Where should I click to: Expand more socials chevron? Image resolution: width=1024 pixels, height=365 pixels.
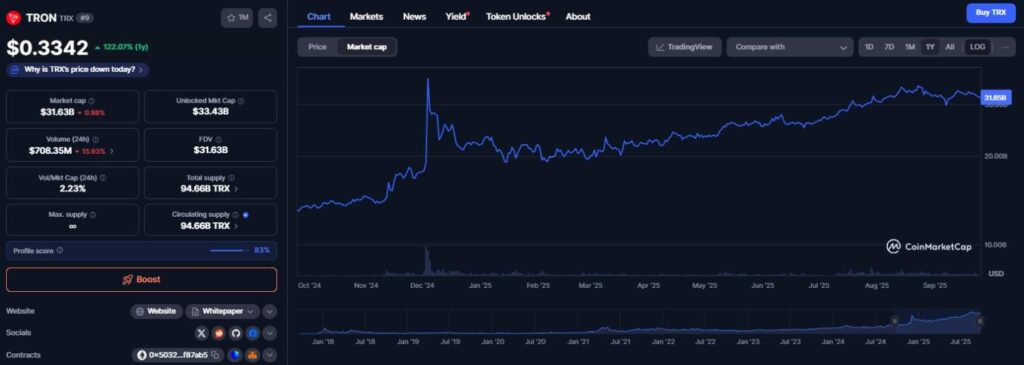click(270, 333)
